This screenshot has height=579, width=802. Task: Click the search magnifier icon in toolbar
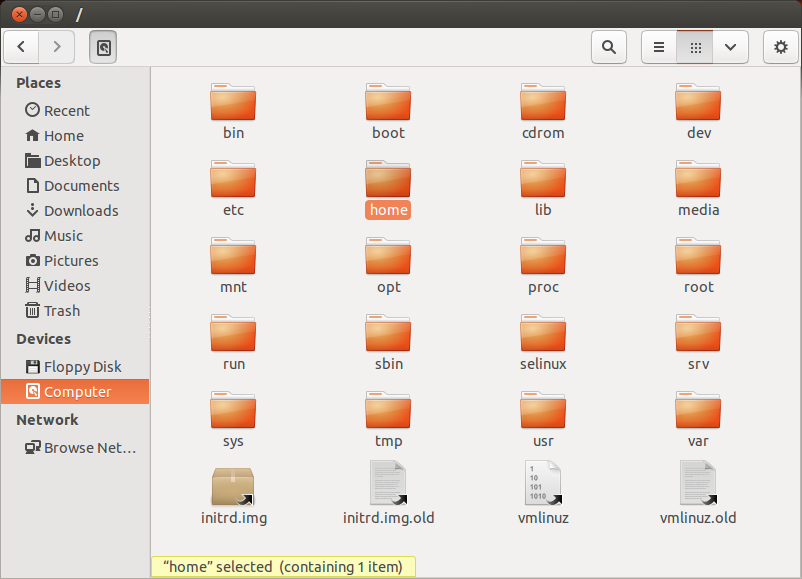click(x=608, y=47)
